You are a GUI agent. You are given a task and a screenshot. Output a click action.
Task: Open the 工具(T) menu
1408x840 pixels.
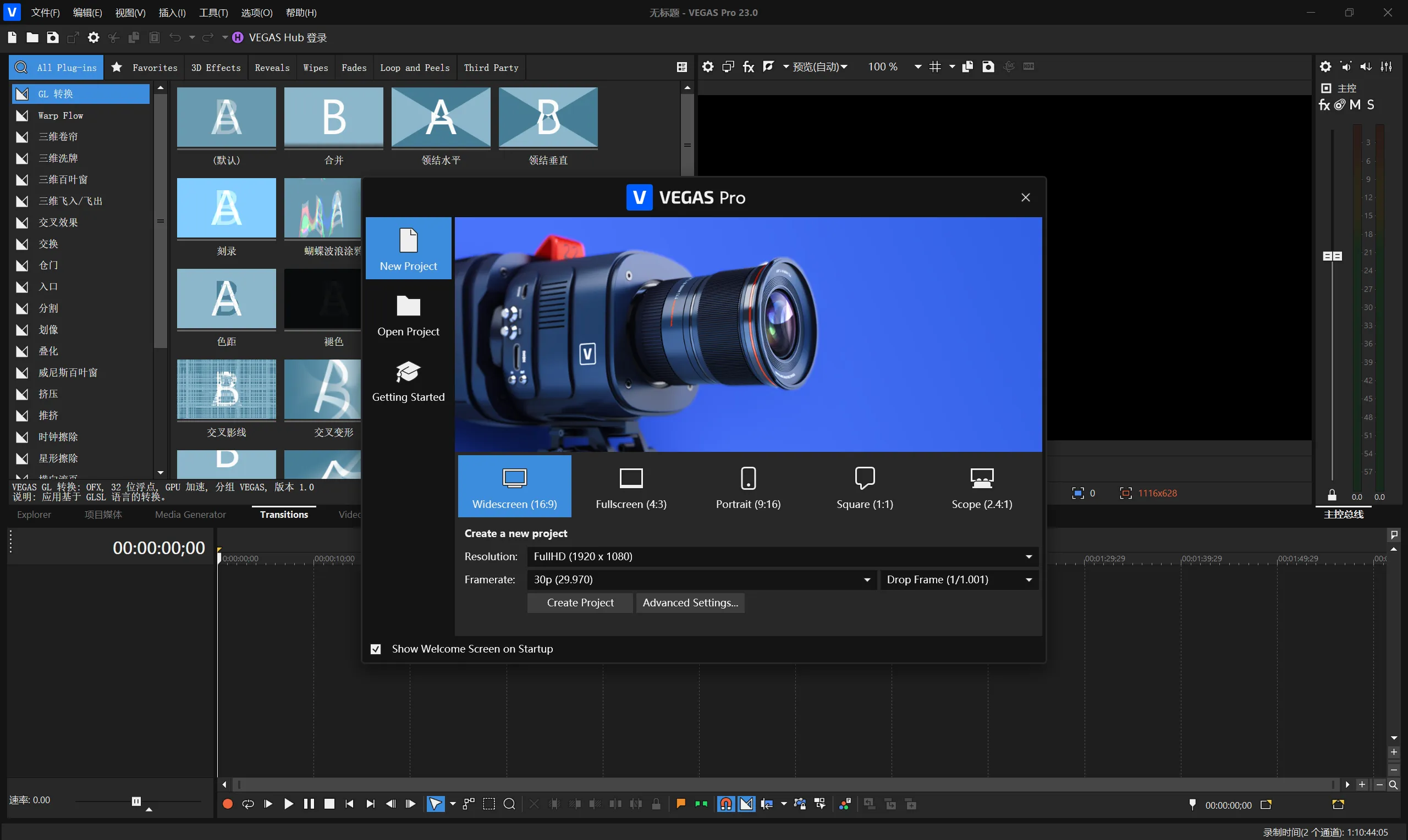click(213, 13)
